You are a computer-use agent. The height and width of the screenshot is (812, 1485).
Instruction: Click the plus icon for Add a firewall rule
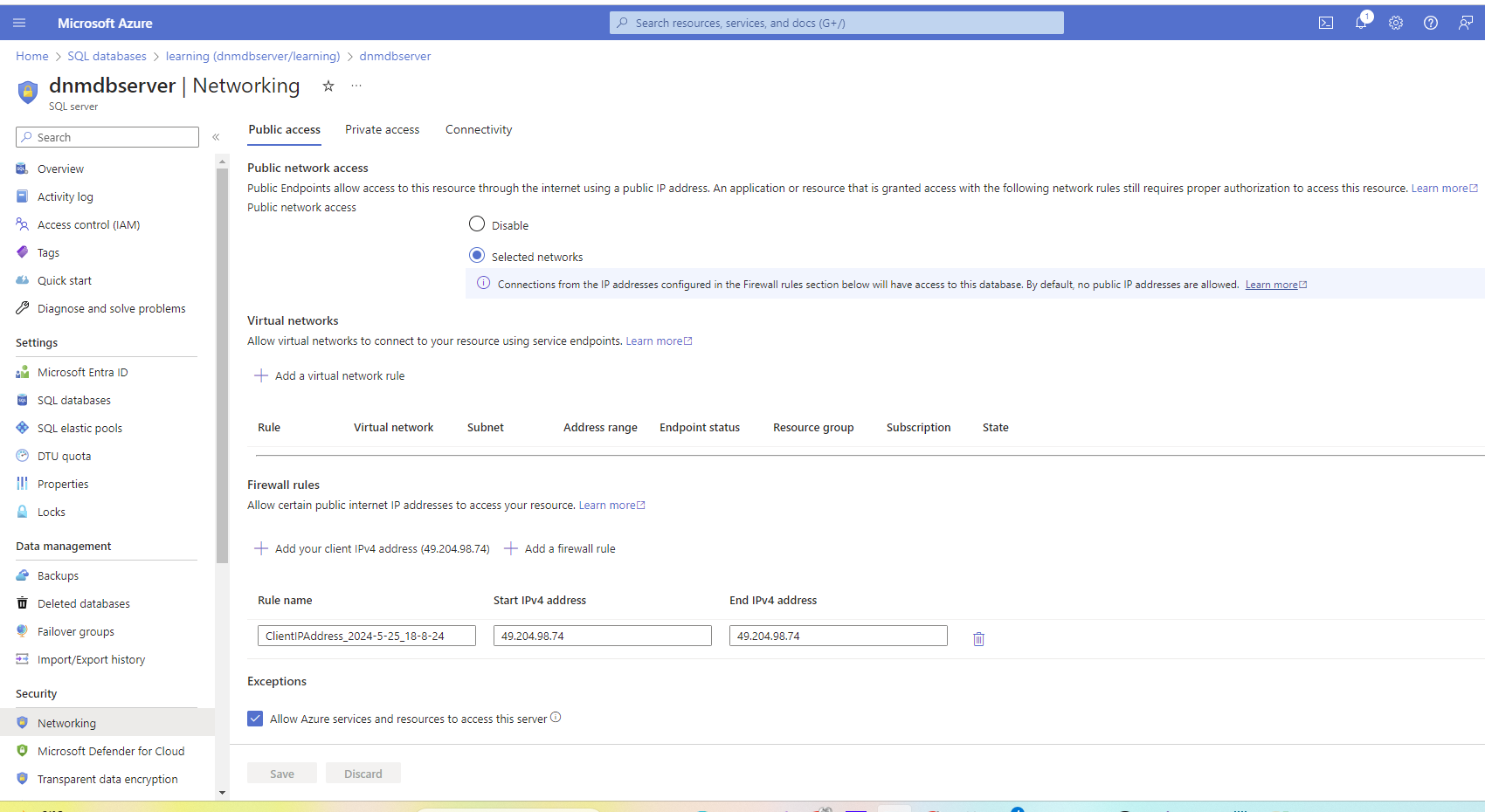(x=511, y=548)
